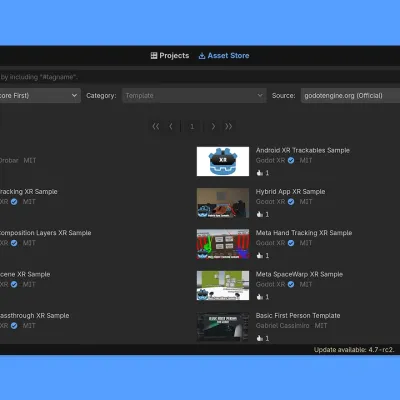Click the Meta Hand Tracking XR Sample title

click(304, 233)
